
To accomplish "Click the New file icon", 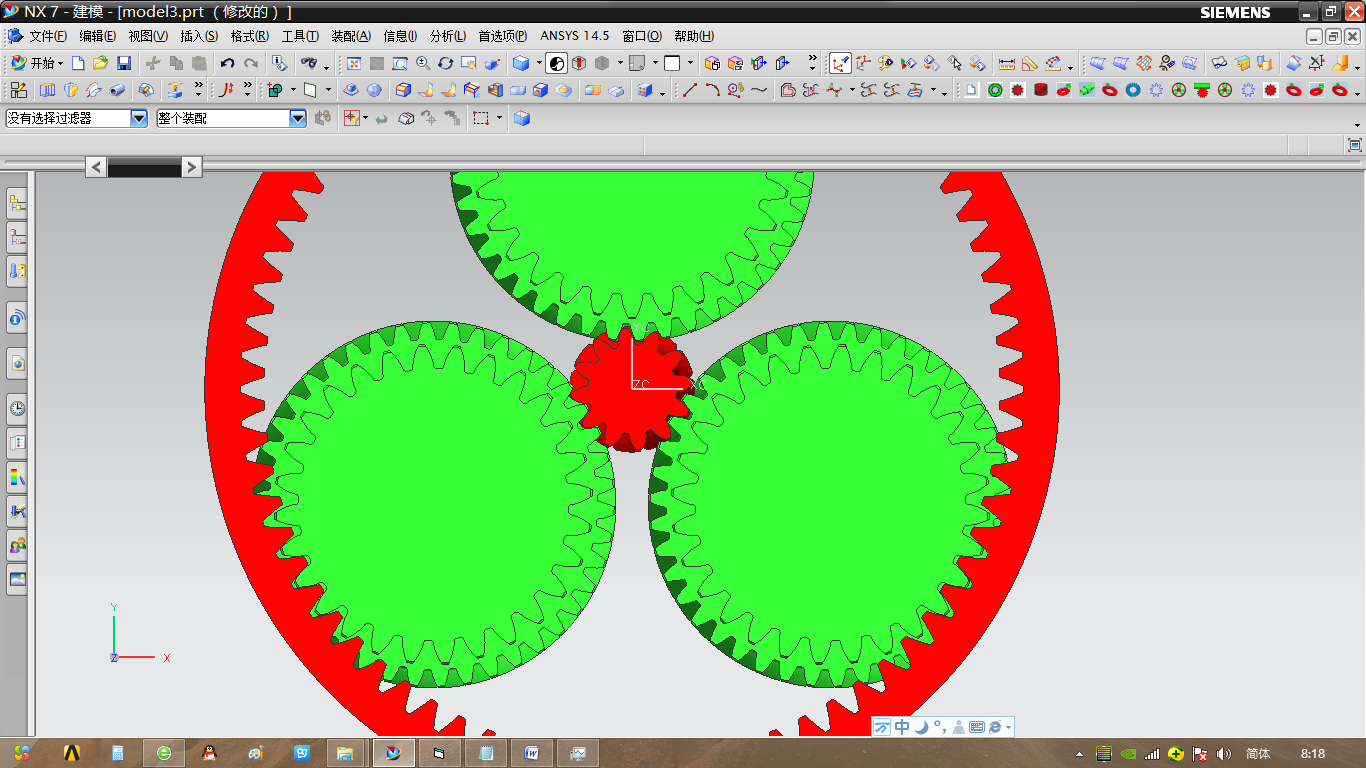I will pos(78,63).
